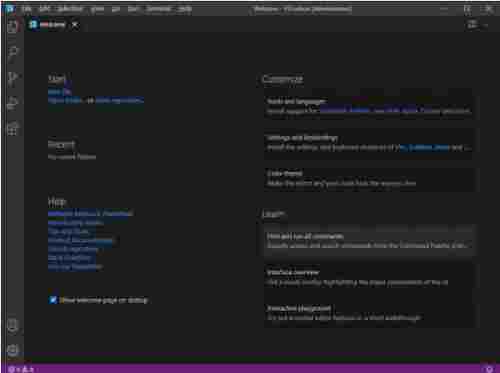Open the Run and Debug view
The width and height of the screenshot is (500, 373).
point(12,103)
